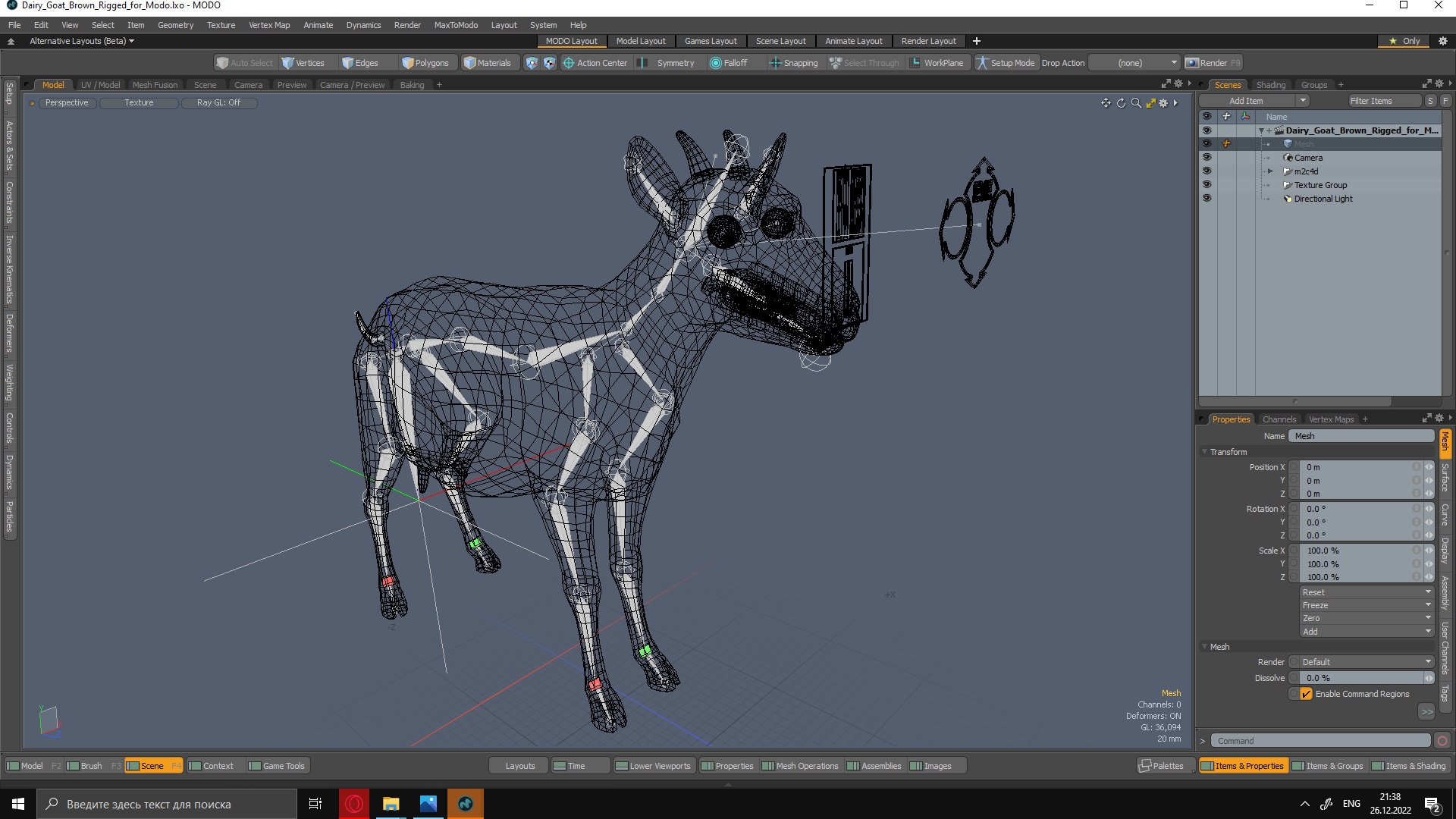Open the Geometry menu
This screenshot has width=1456, height=819.
[x=175, y=25]
